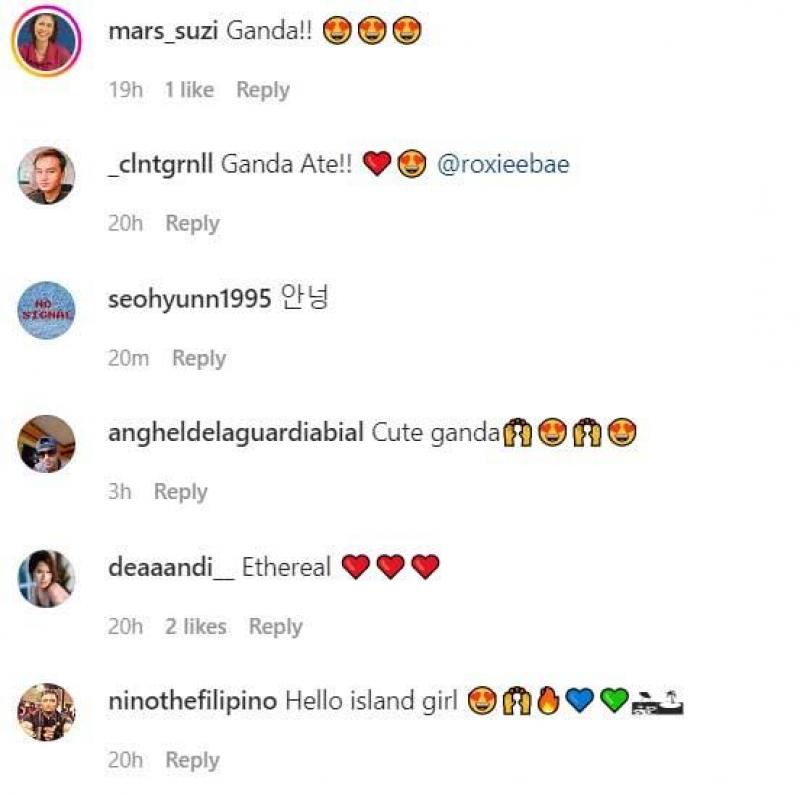Open ninothefilipino profile avatar
This screenshot has height=795, width=800.
click(46, 712)
